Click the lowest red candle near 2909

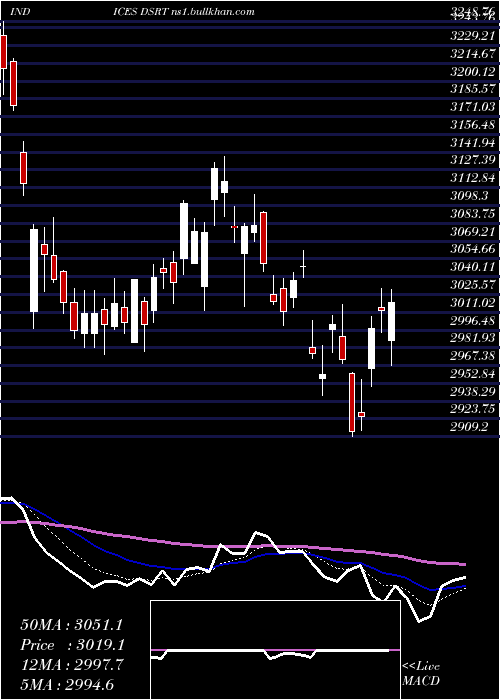352,402
